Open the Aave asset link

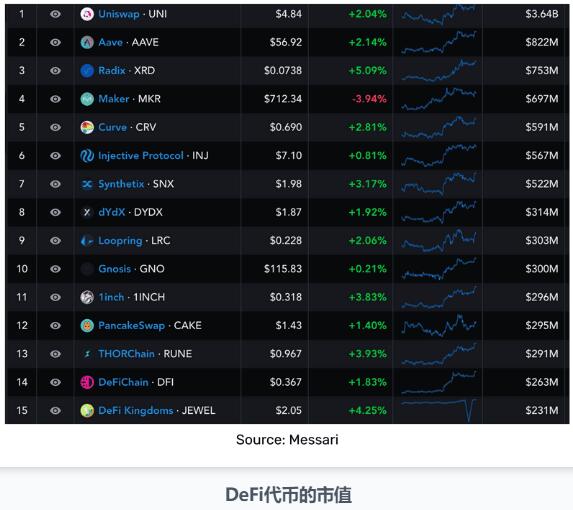coord(110,42)
